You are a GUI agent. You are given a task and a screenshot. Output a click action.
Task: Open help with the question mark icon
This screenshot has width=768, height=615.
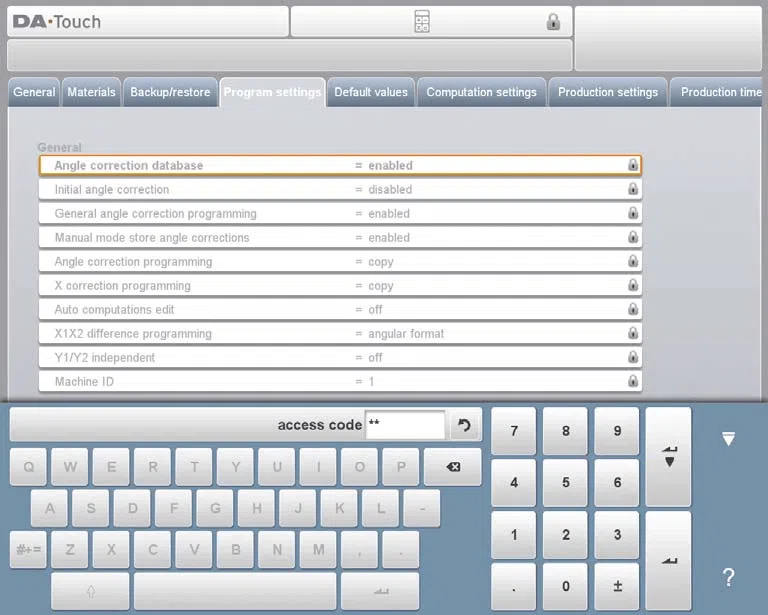coord(728,577)
